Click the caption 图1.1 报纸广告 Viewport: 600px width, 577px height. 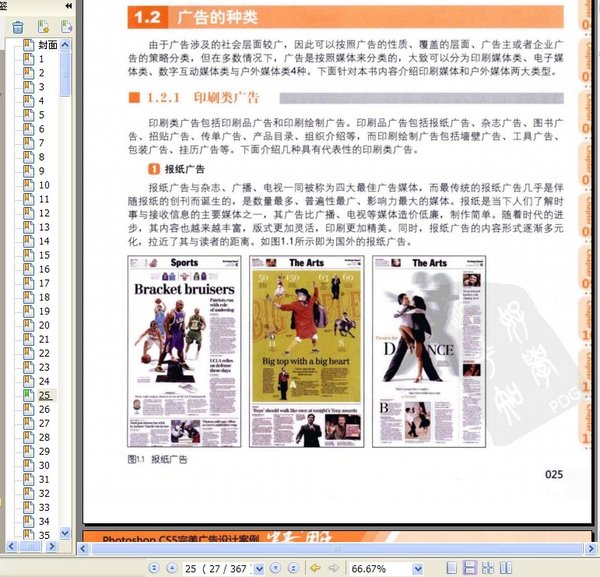[157, 459]
